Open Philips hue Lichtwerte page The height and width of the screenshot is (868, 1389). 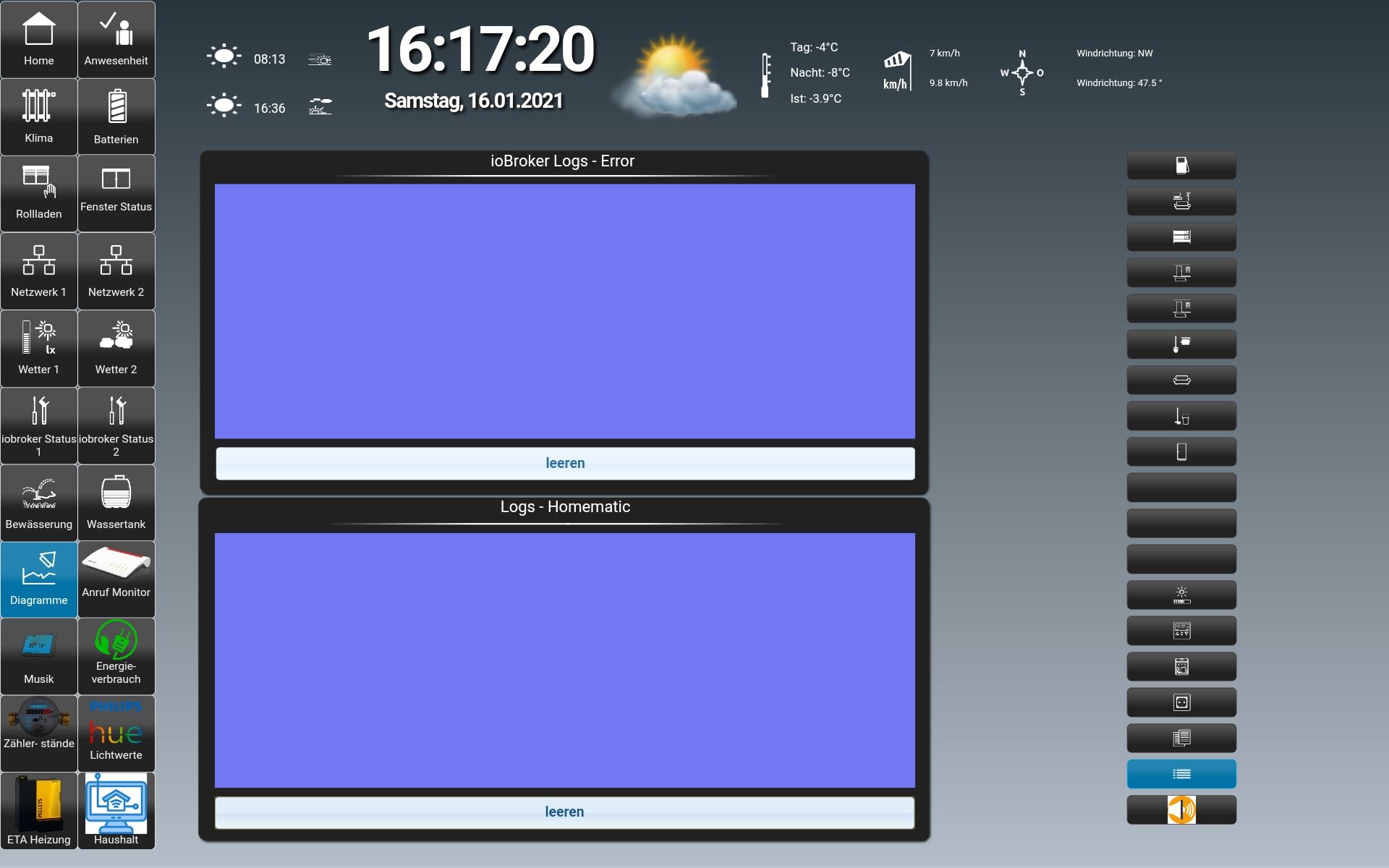coord(116,733)
